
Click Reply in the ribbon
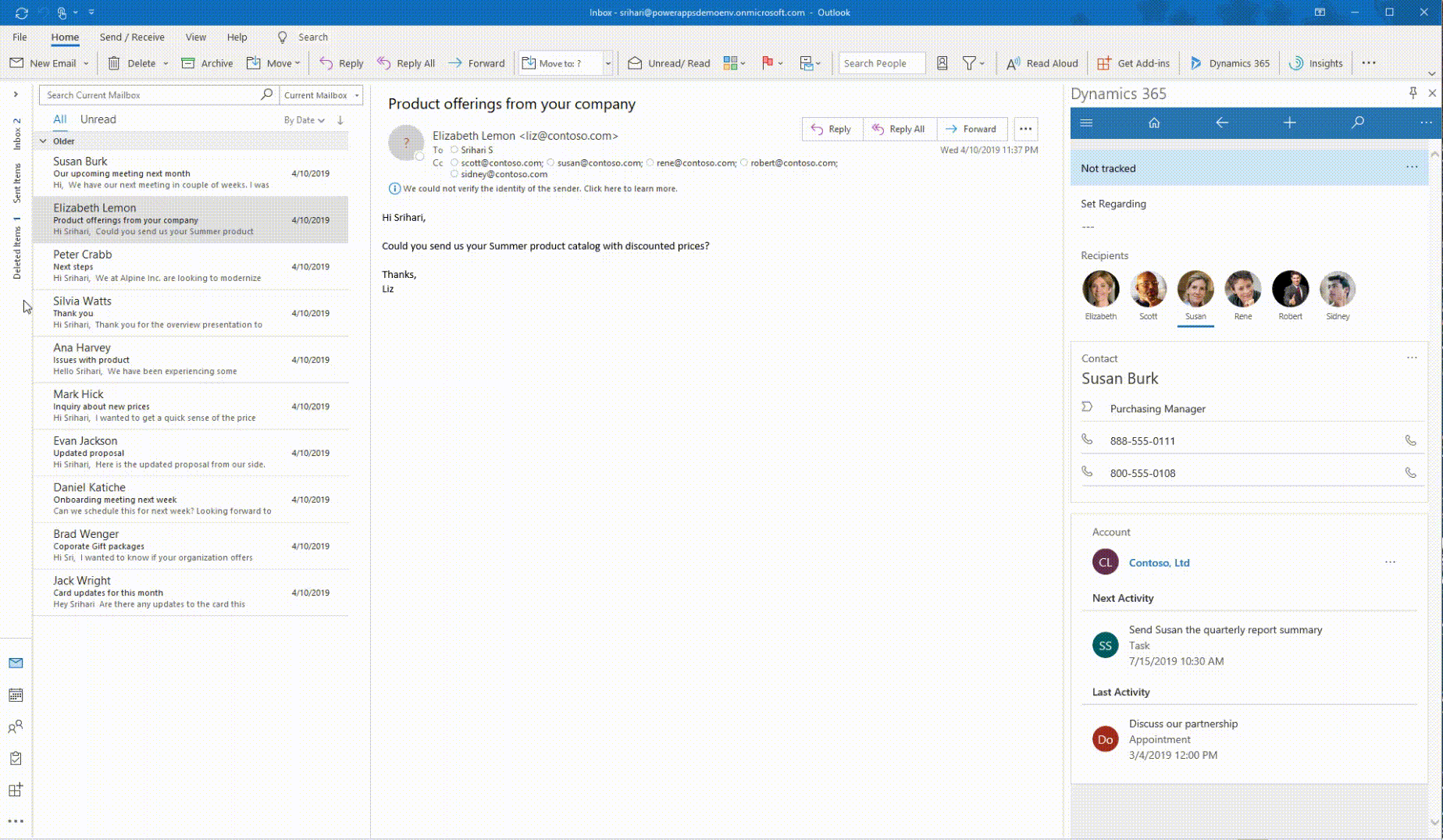(x=341, y=63)
